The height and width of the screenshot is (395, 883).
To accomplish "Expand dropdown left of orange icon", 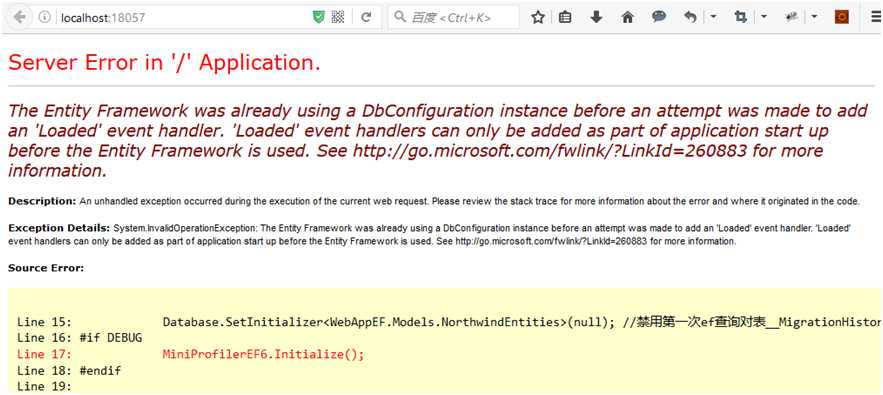I will click(x=815, y=17).
